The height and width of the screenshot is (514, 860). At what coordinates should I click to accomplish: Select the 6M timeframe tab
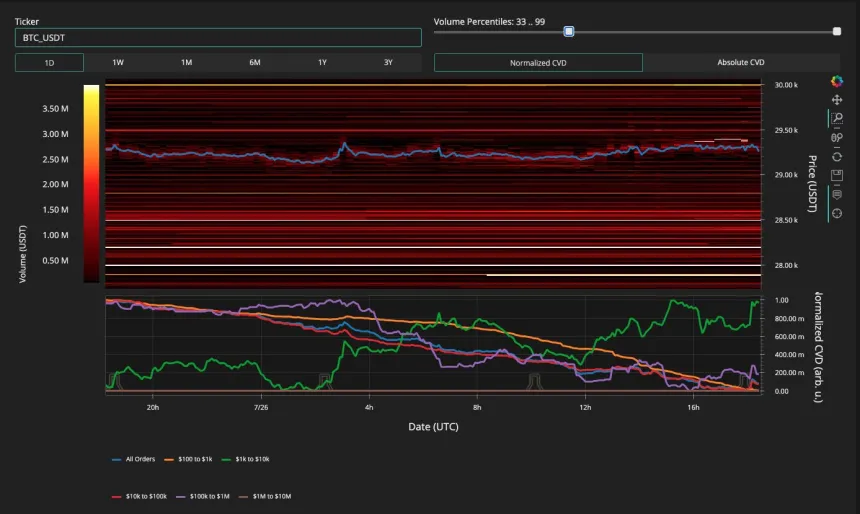[x=254, y=62]
